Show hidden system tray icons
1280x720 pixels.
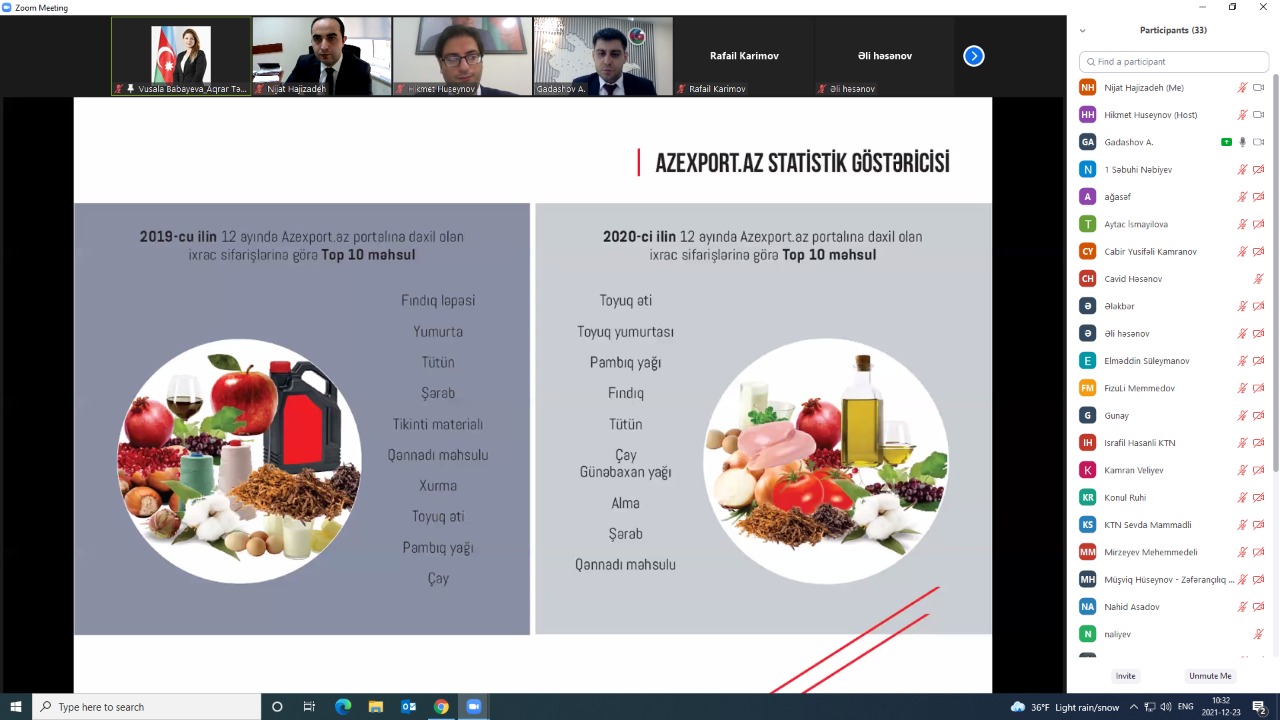point(1134,707)
